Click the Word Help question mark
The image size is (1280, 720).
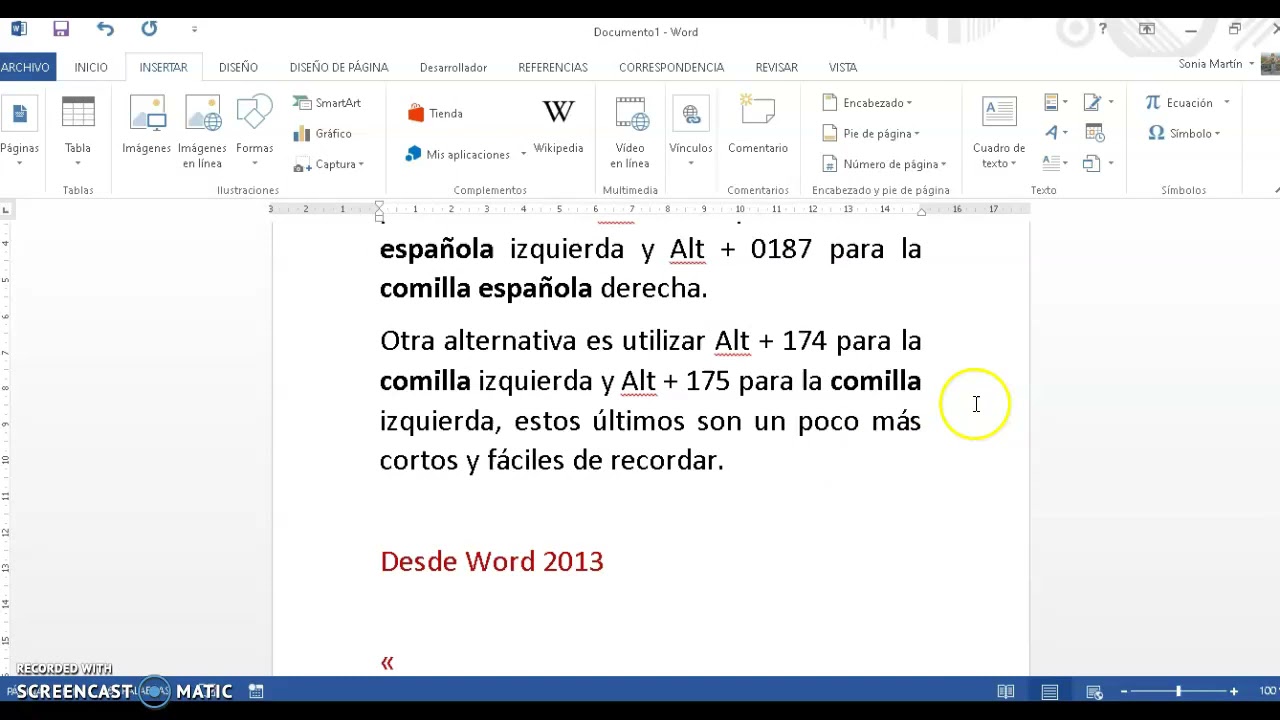1103,30
